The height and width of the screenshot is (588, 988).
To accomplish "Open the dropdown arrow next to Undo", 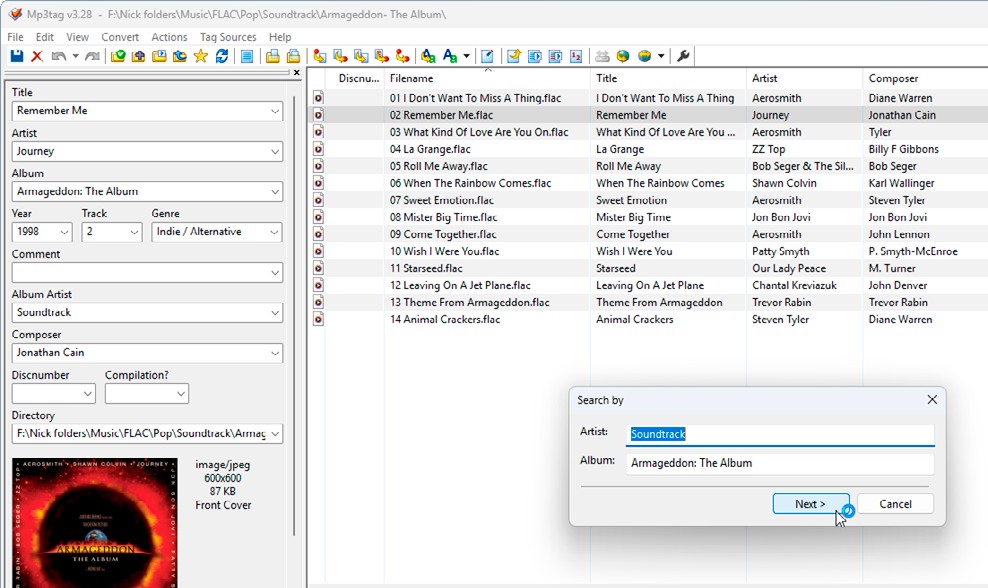I will (x=76, y=56).
